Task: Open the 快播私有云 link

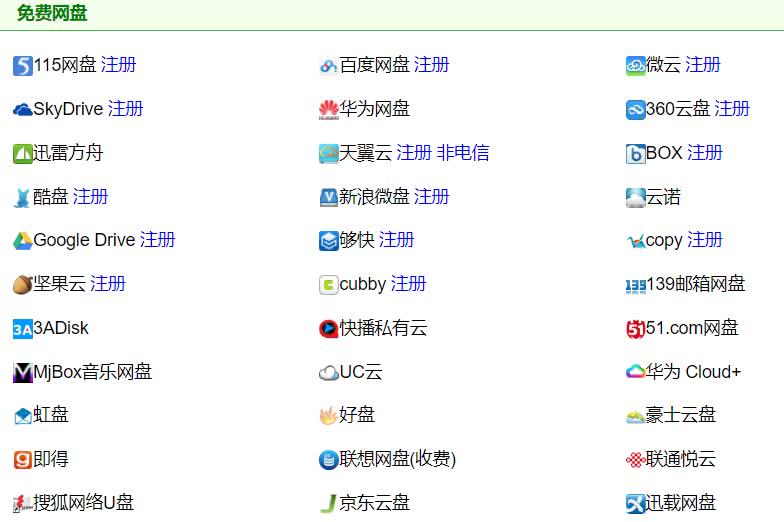Action: click(x=384, y=328)
